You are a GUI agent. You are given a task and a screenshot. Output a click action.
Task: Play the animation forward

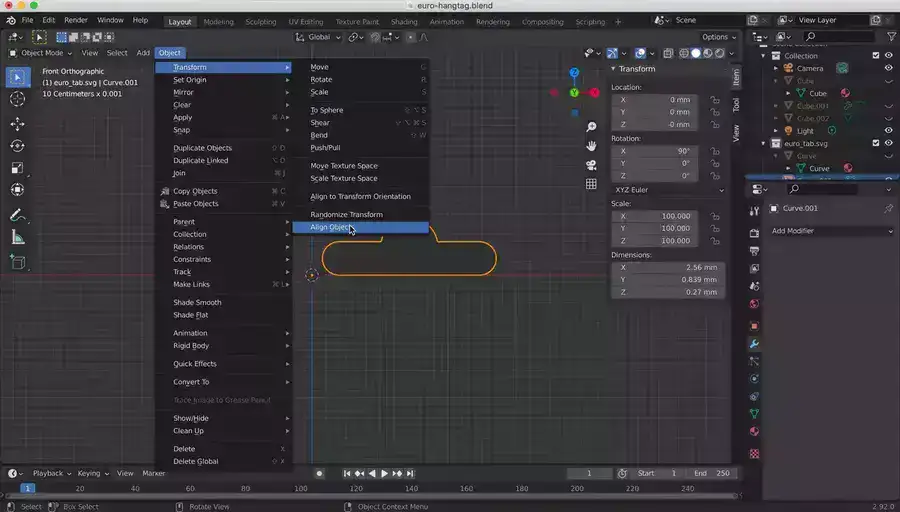click(x=384, y=474)
